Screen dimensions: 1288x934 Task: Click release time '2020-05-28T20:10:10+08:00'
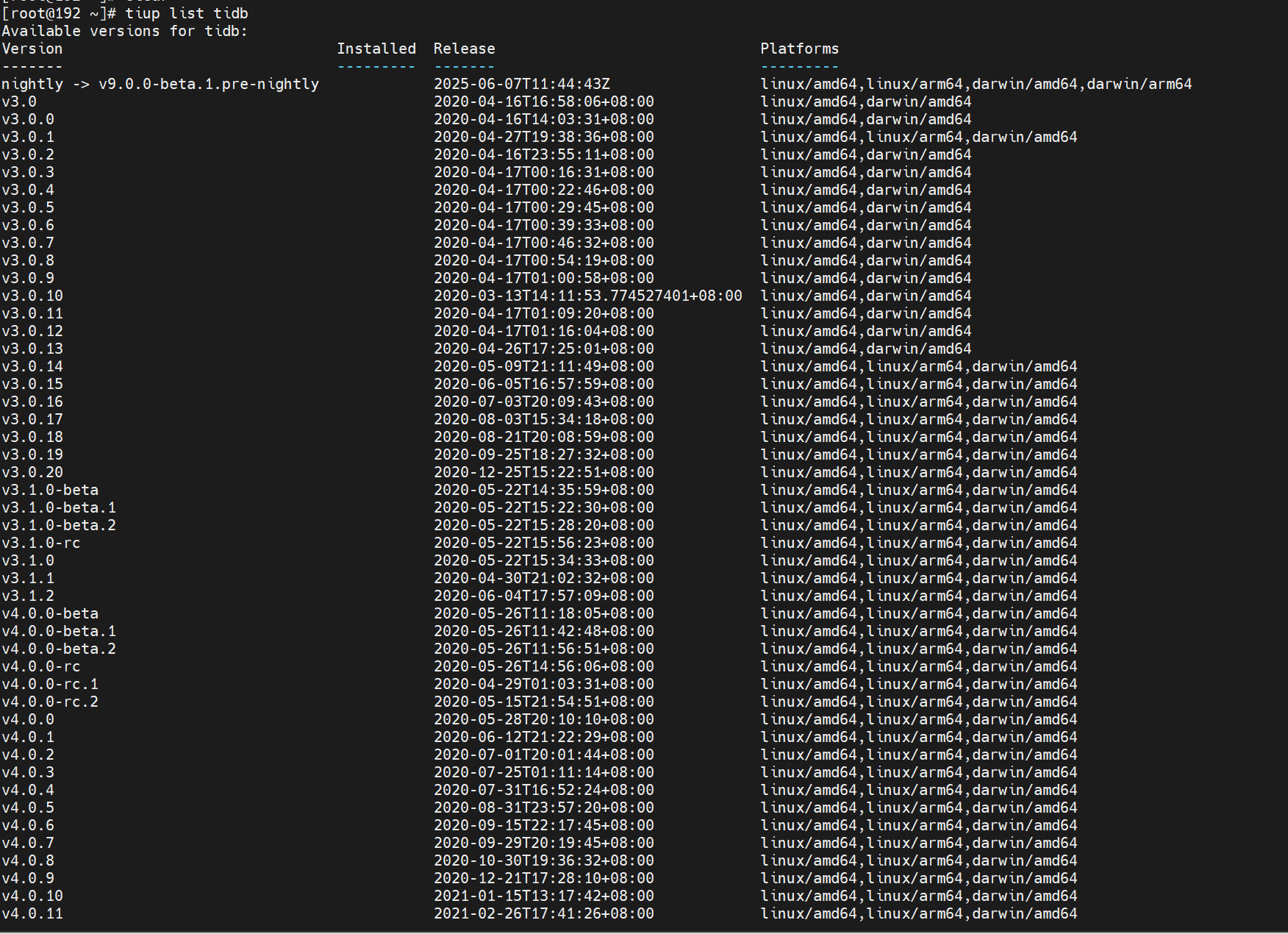544,719
